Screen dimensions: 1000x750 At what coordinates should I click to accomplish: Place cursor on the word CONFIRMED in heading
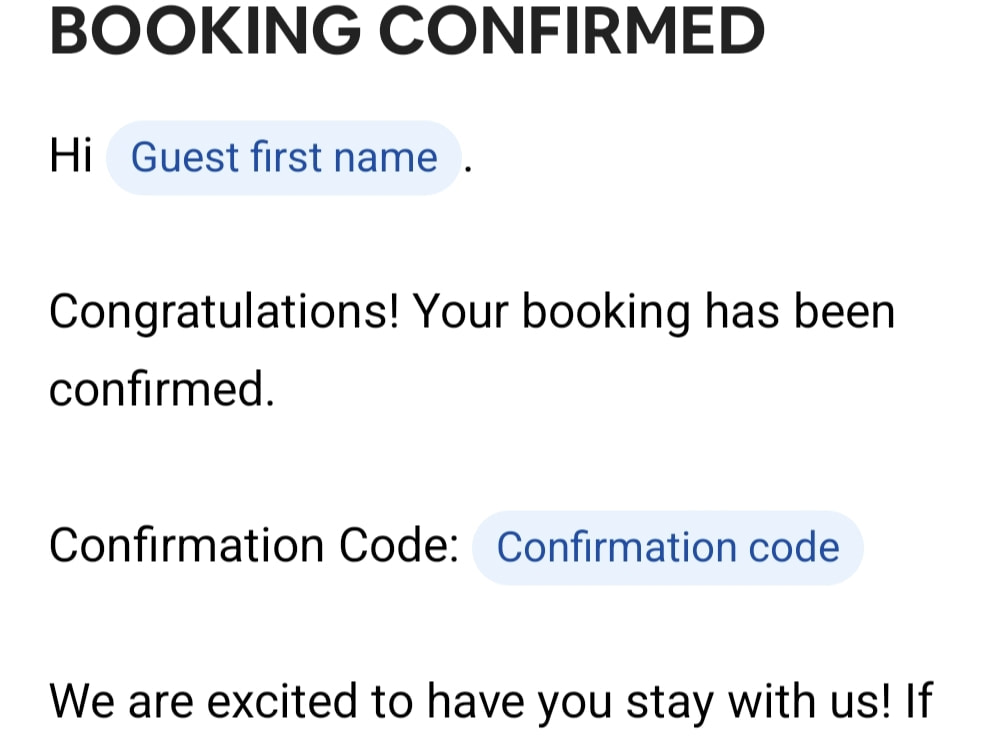click(572, 31)
